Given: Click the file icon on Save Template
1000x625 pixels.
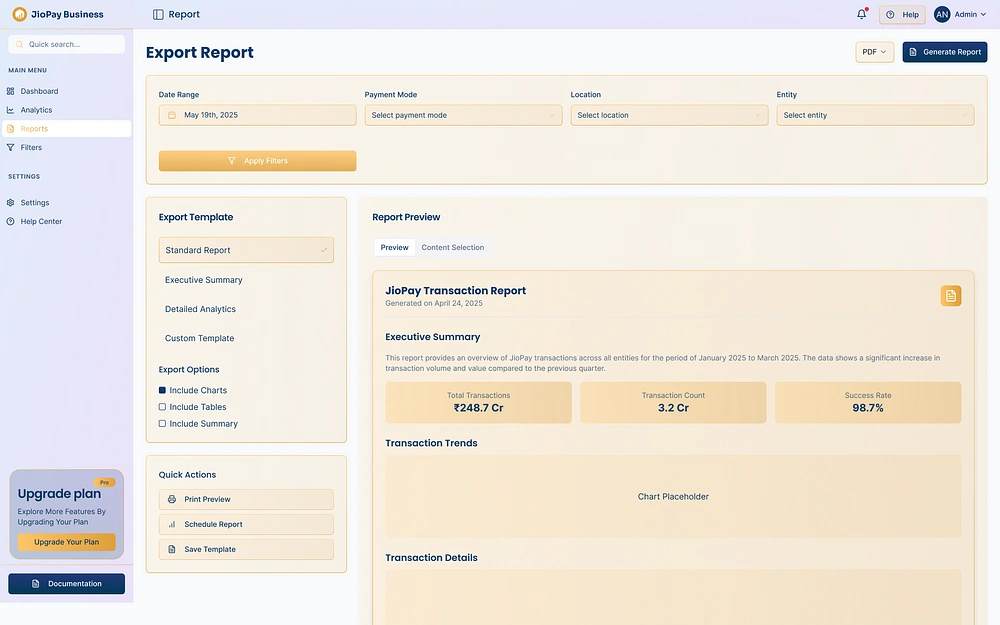Looking at the screenshot, I should click(x=172, y=549).
